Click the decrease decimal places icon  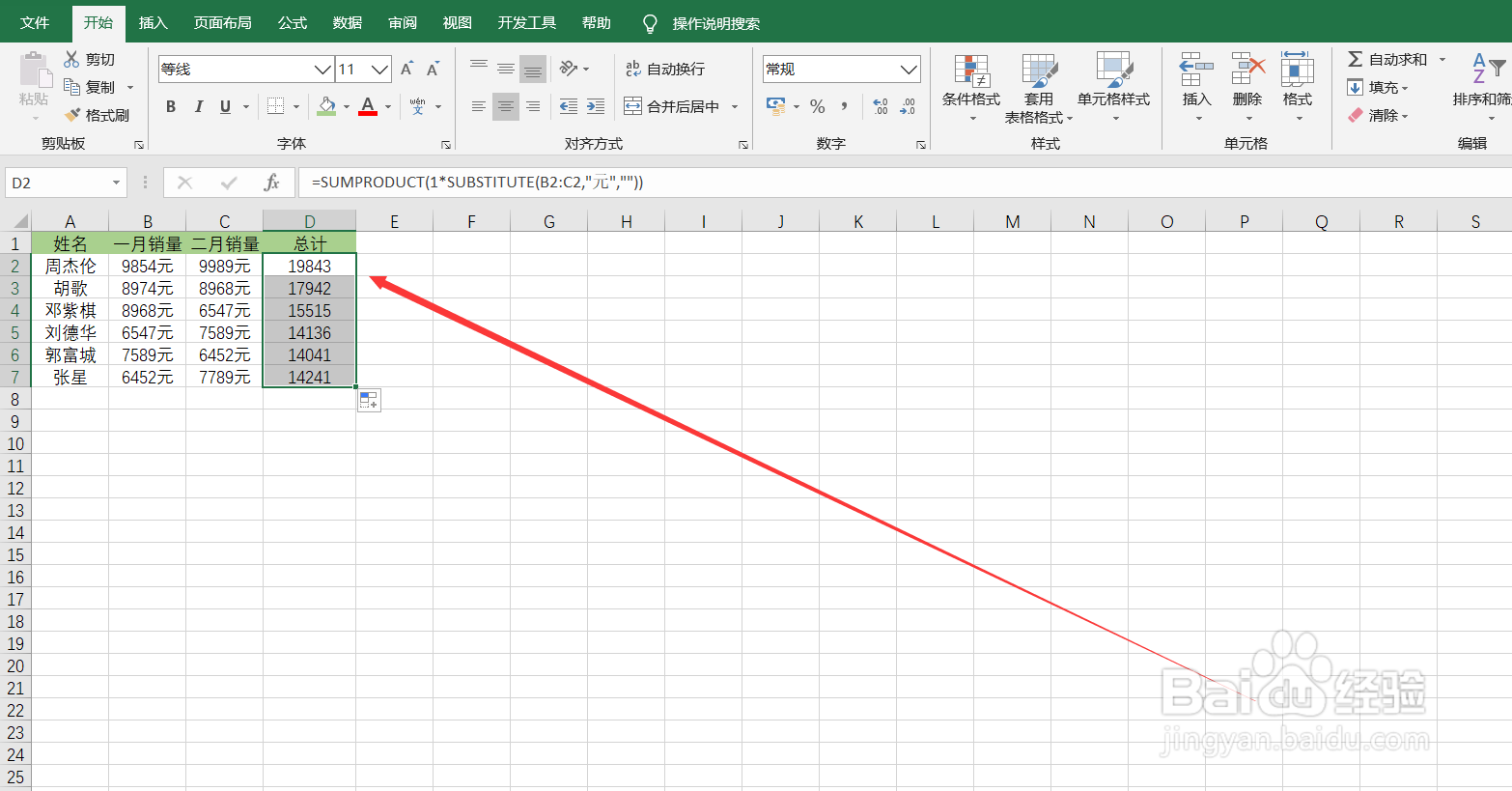[x=908, y=106]
